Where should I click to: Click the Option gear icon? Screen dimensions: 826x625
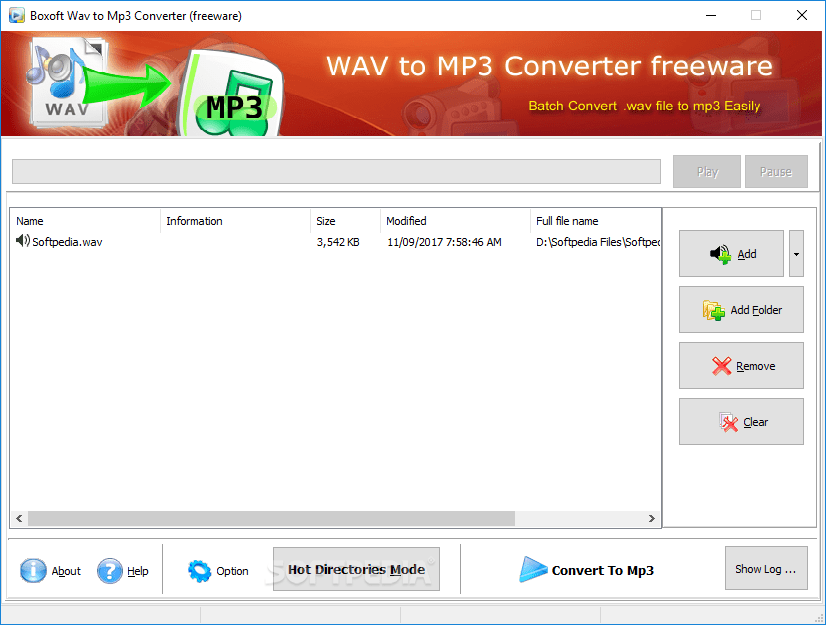(198, 570)
